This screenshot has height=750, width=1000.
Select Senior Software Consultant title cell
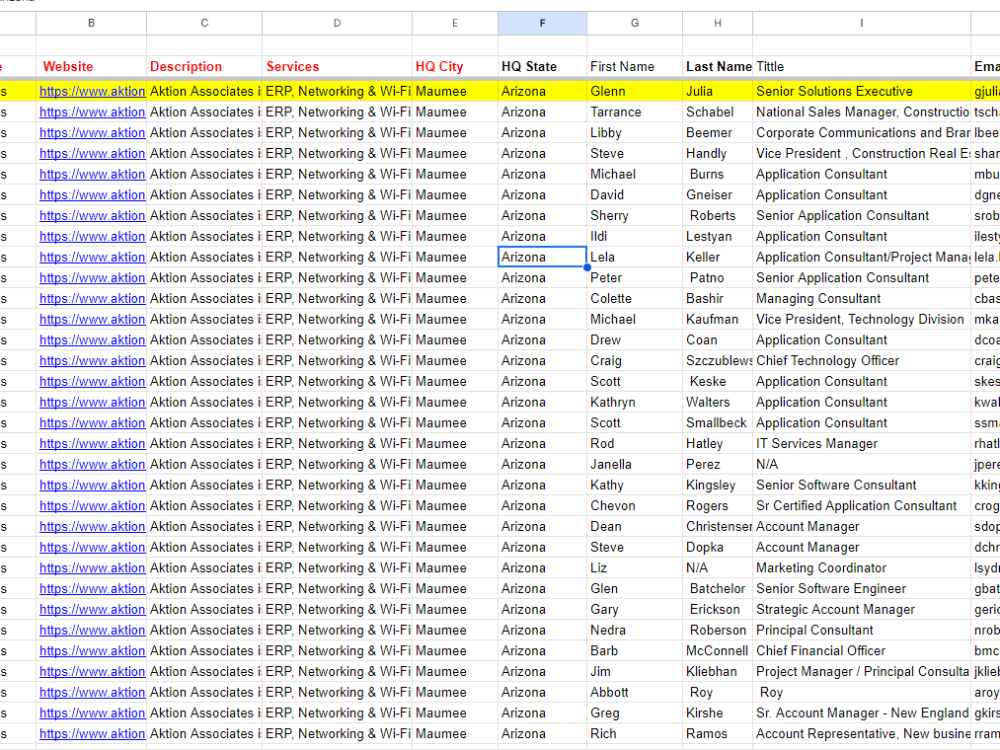862,485
